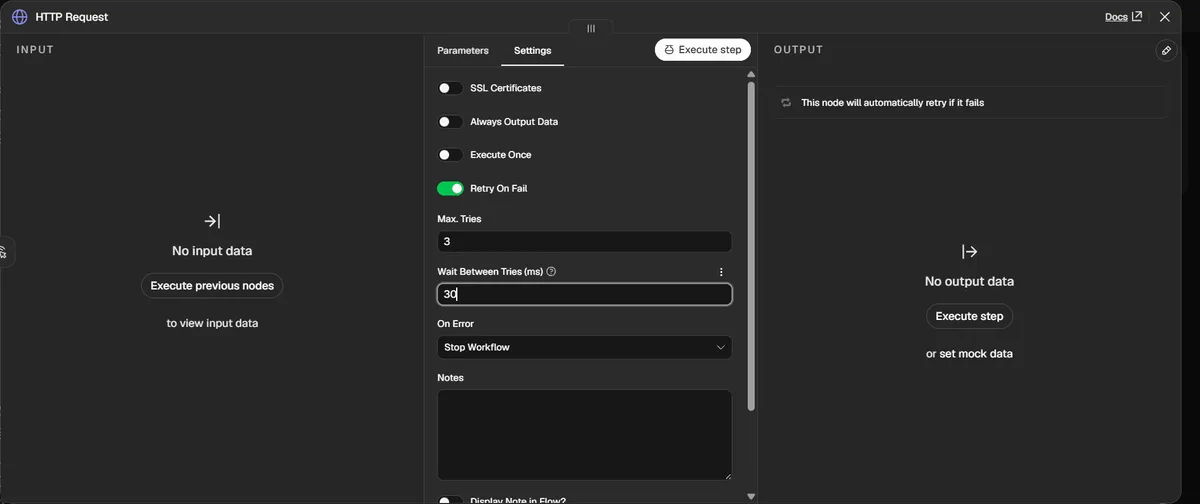Click the input arrow icon
This screenshot has width=1200, height=504.
pos(212,221)
